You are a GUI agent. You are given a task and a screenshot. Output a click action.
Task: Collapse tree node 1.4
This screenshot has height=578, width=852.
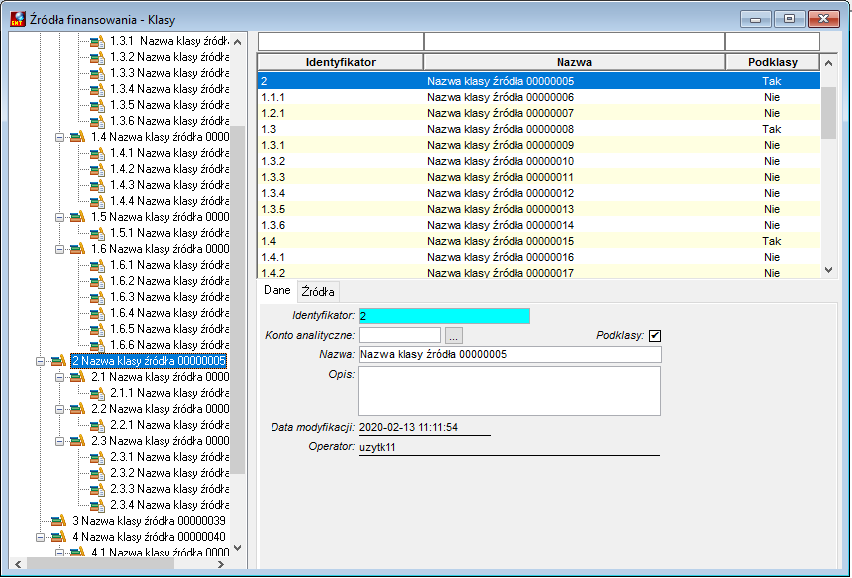(x=59, y=137)
